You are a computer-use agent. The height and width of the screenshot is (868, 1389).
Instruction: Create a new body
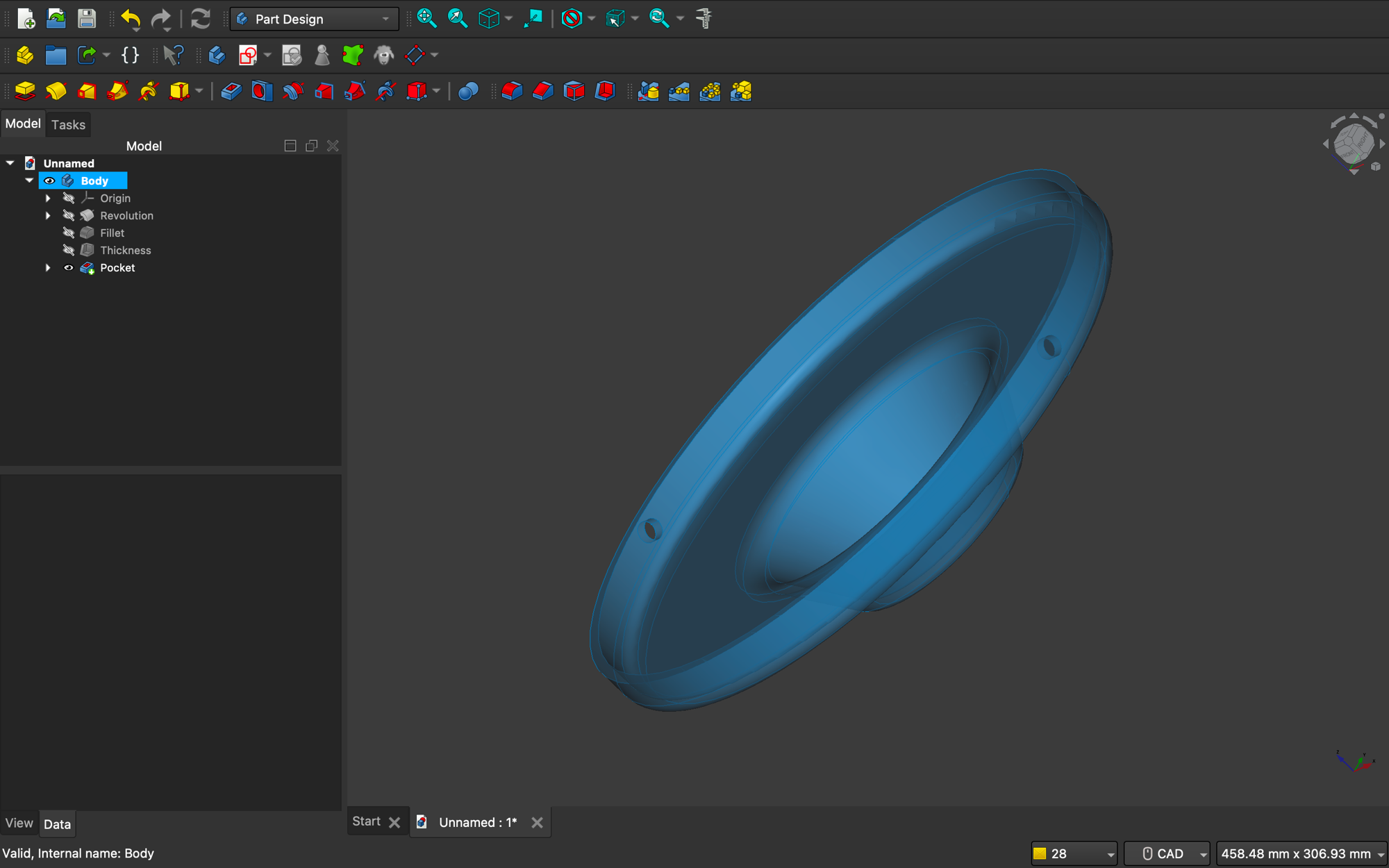[217, 55]
